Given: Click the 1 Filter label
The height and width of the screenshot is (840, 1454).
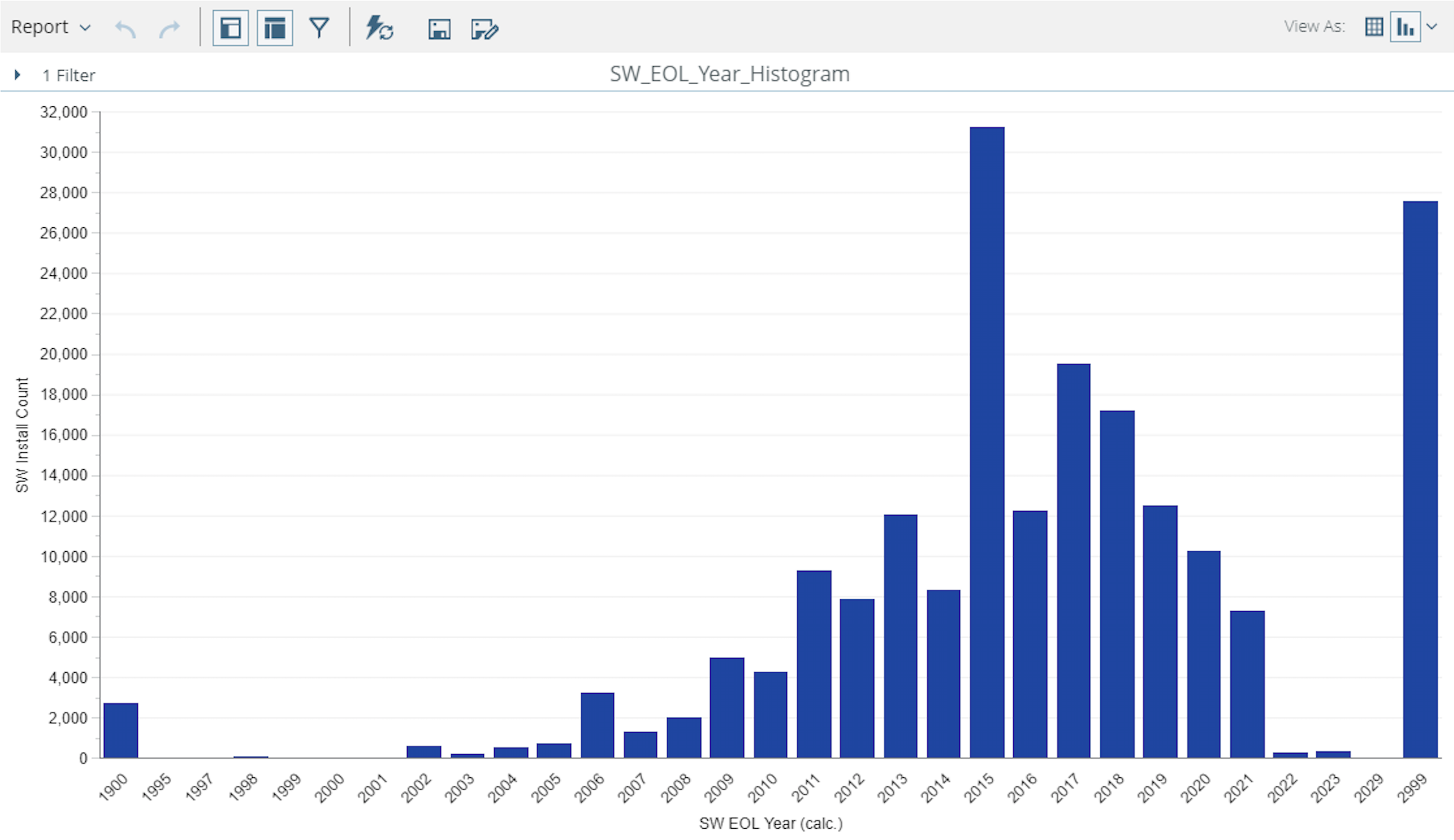Looking at the screenshot, I should 69,75.
